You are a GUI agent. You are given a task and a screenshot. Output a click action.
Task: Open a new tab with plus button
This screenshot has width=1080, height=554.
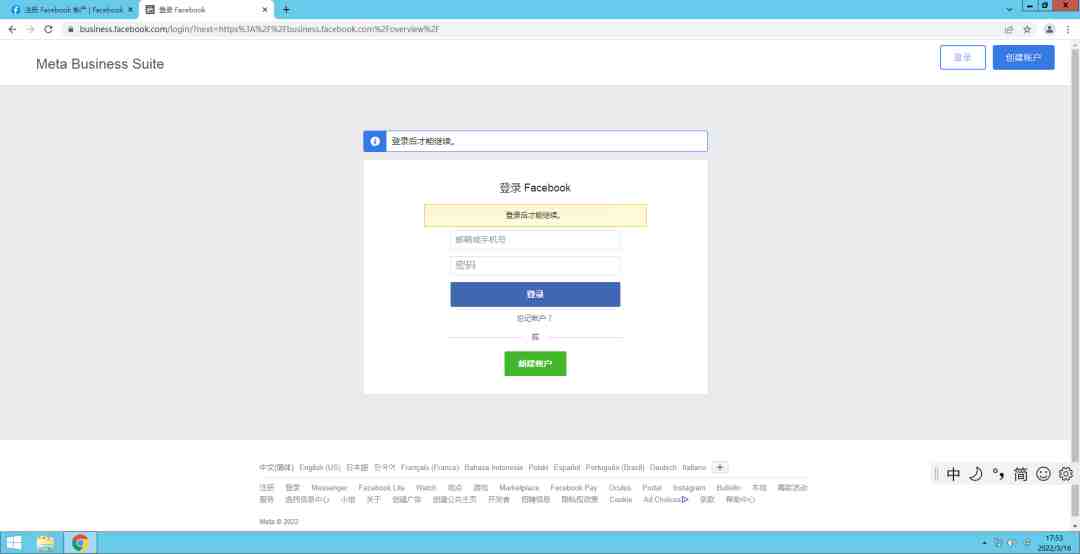(x=287, y=10)
